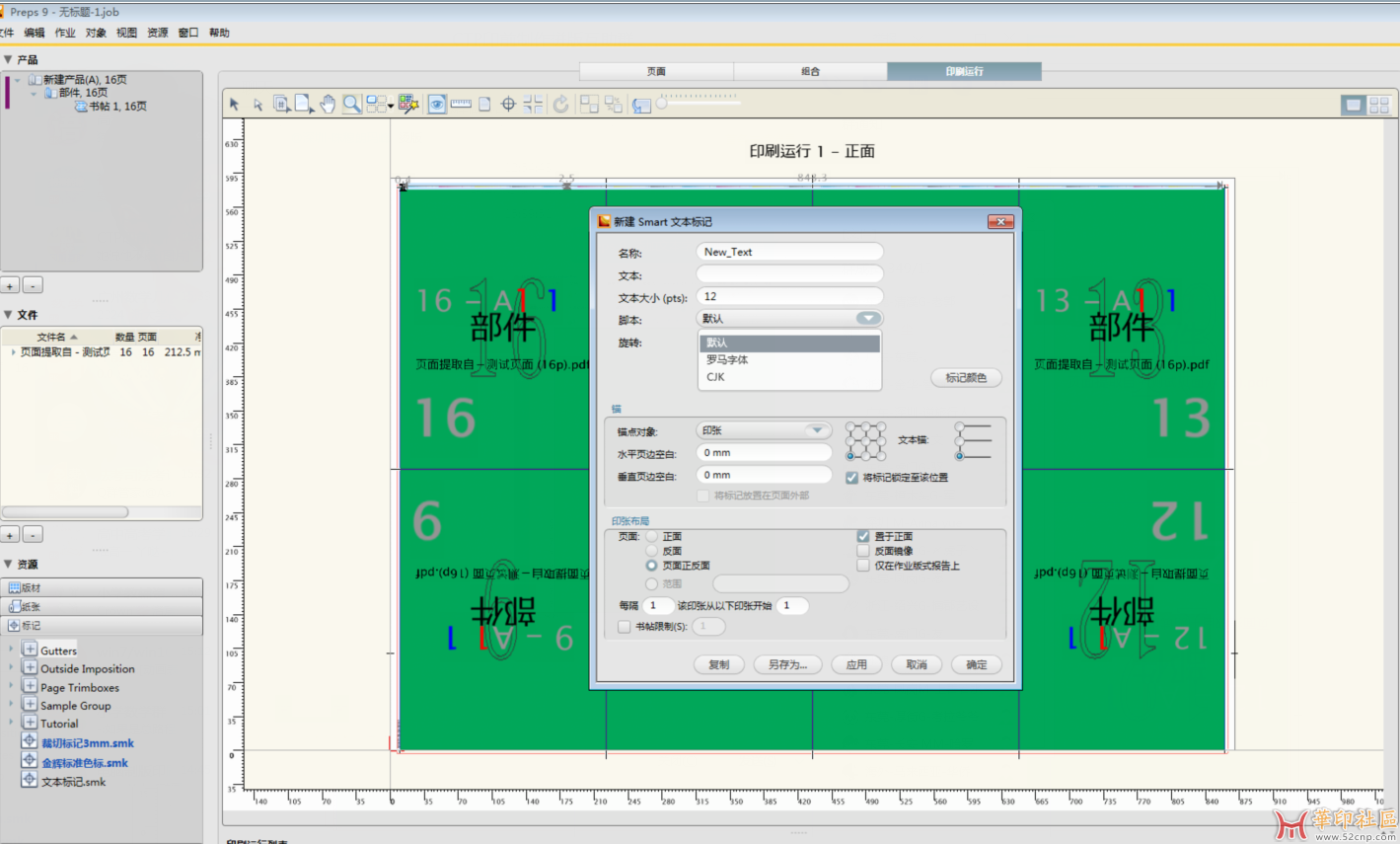Open the 编辑 menu

pyautogui.click(x=35, y=33)
